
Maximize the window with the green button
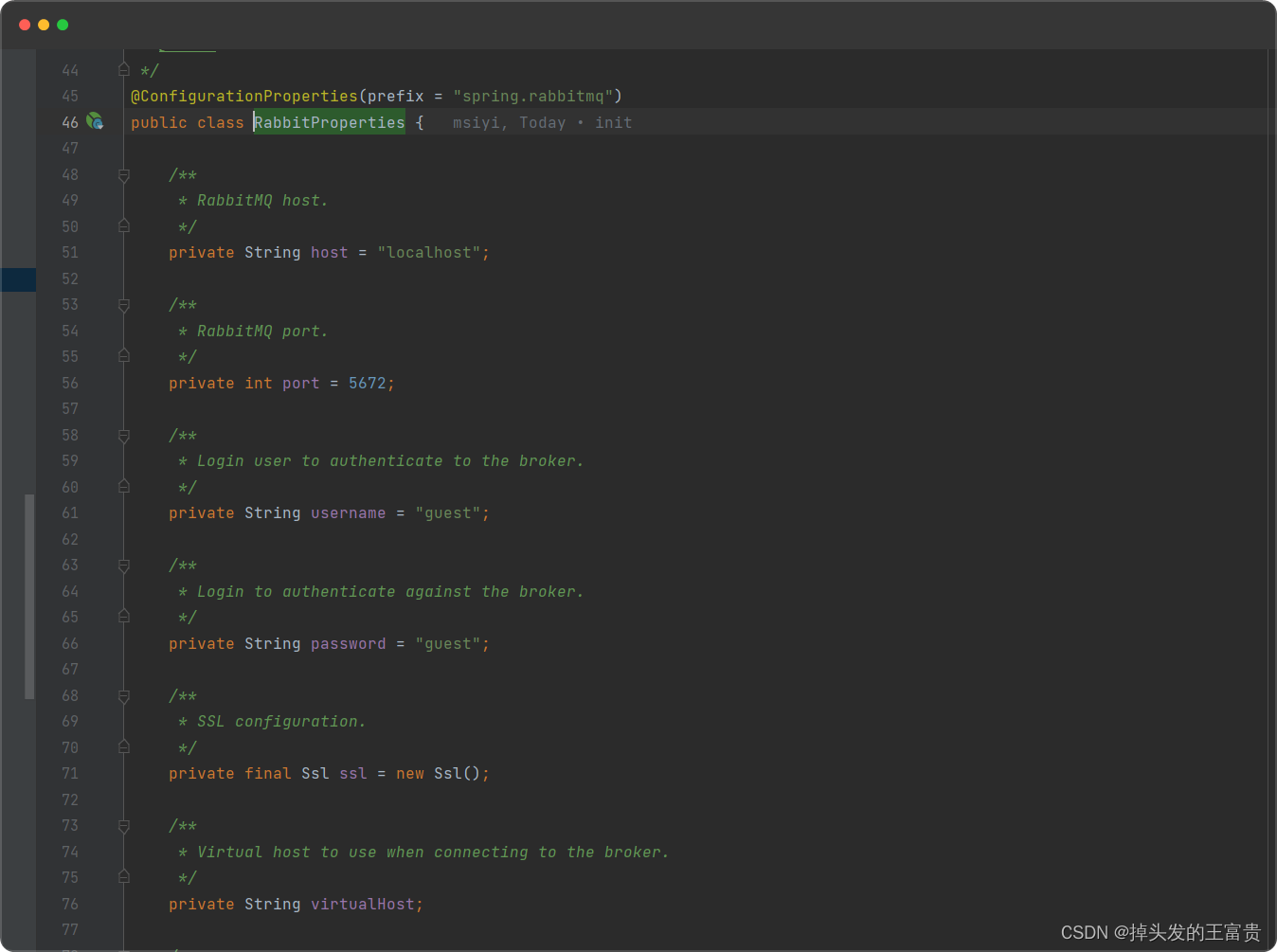pos(63,25)
